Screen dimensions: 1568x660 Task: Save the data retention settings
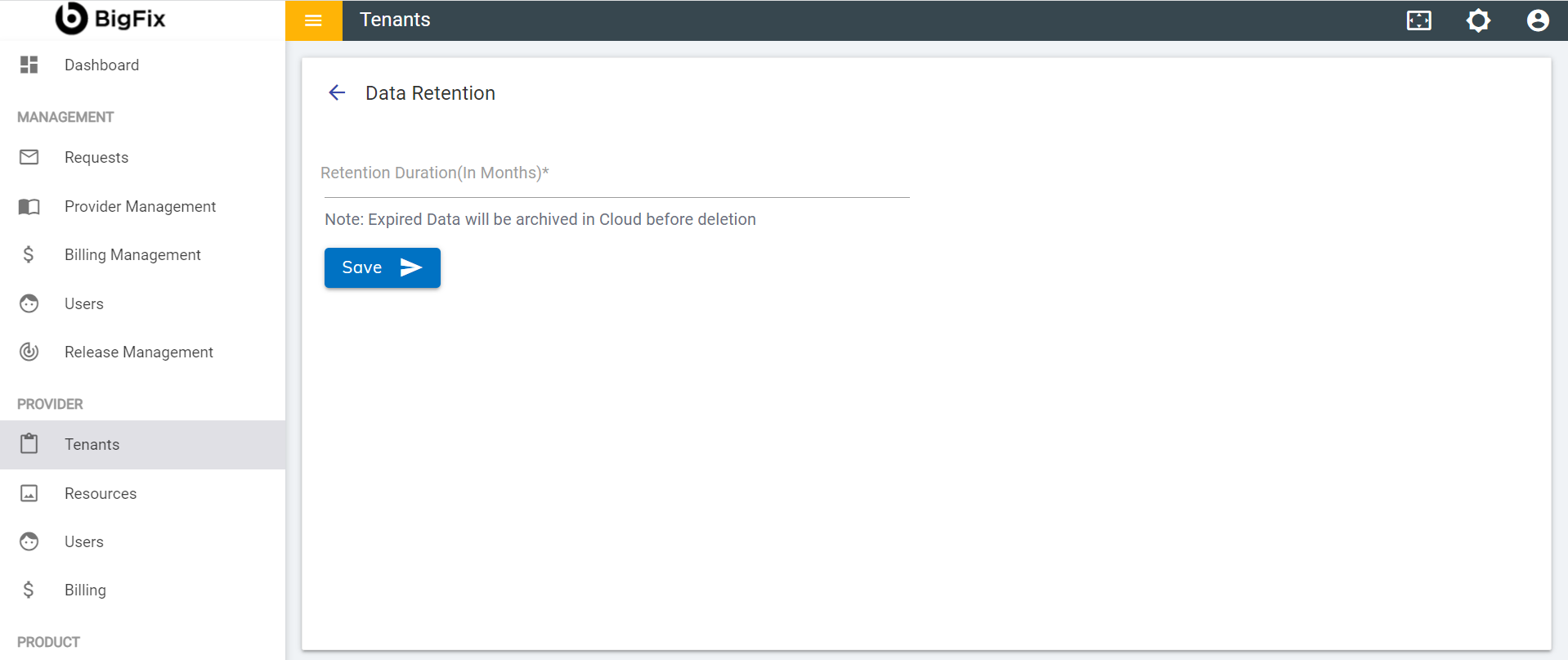tap(383, 267)
